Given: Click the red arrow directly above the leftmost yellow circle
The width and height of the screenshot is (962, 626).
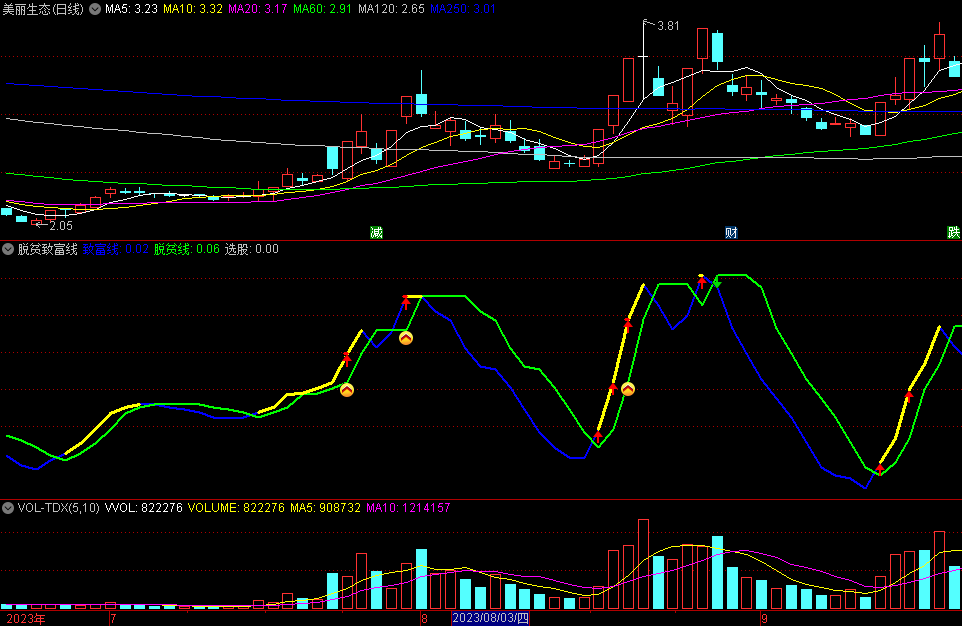Looking at the screenshot, I should [x=347, y=358].
